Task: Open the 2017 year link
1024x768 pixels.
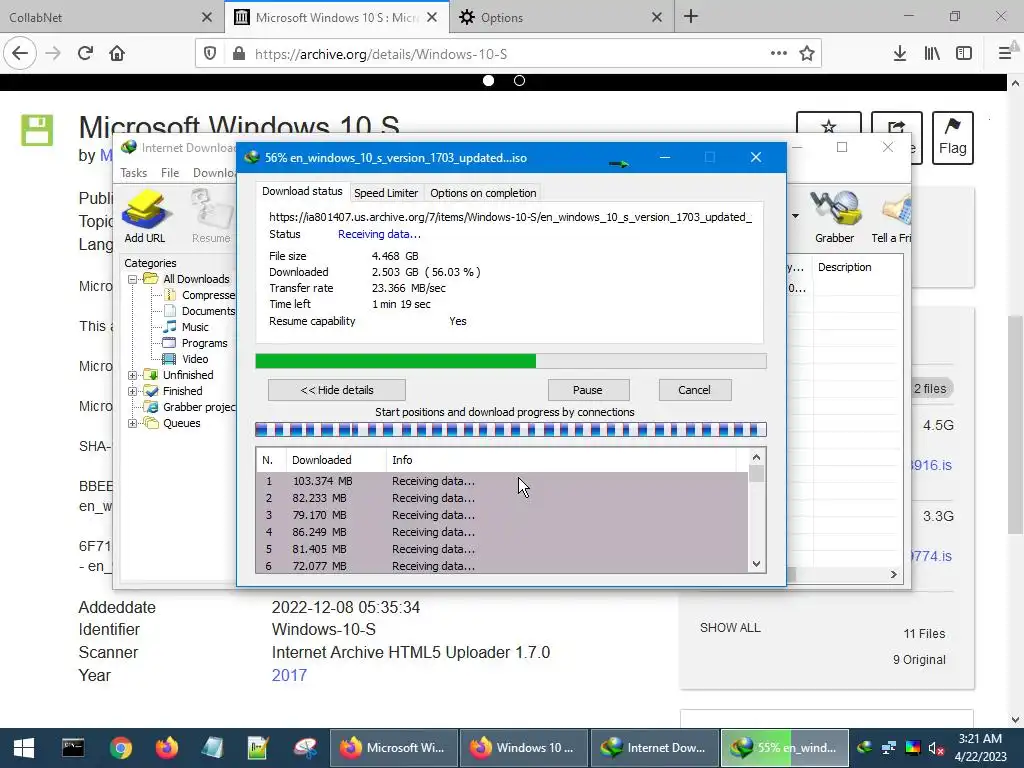Action: 289,675
